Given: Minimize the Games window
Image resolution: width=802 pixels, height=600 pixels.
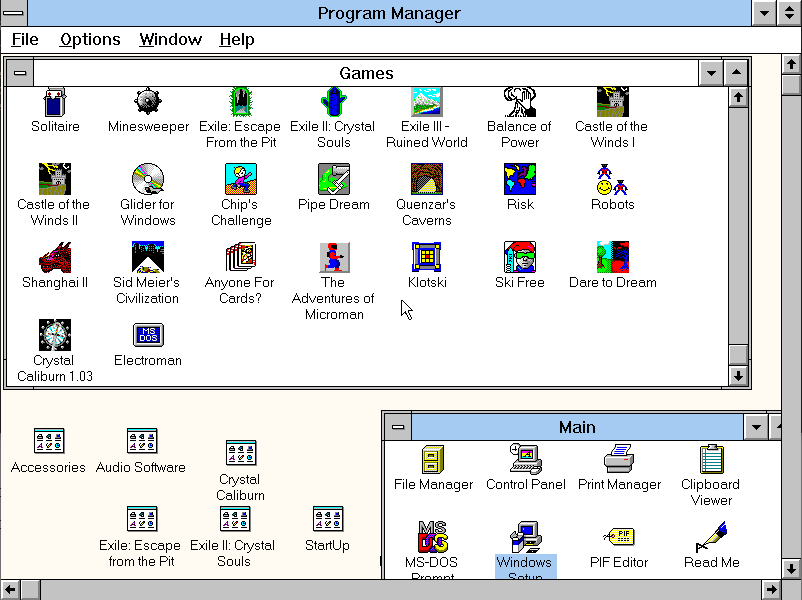Looking at the screenshot, I should pyautogui.click(x=711, y=73).
